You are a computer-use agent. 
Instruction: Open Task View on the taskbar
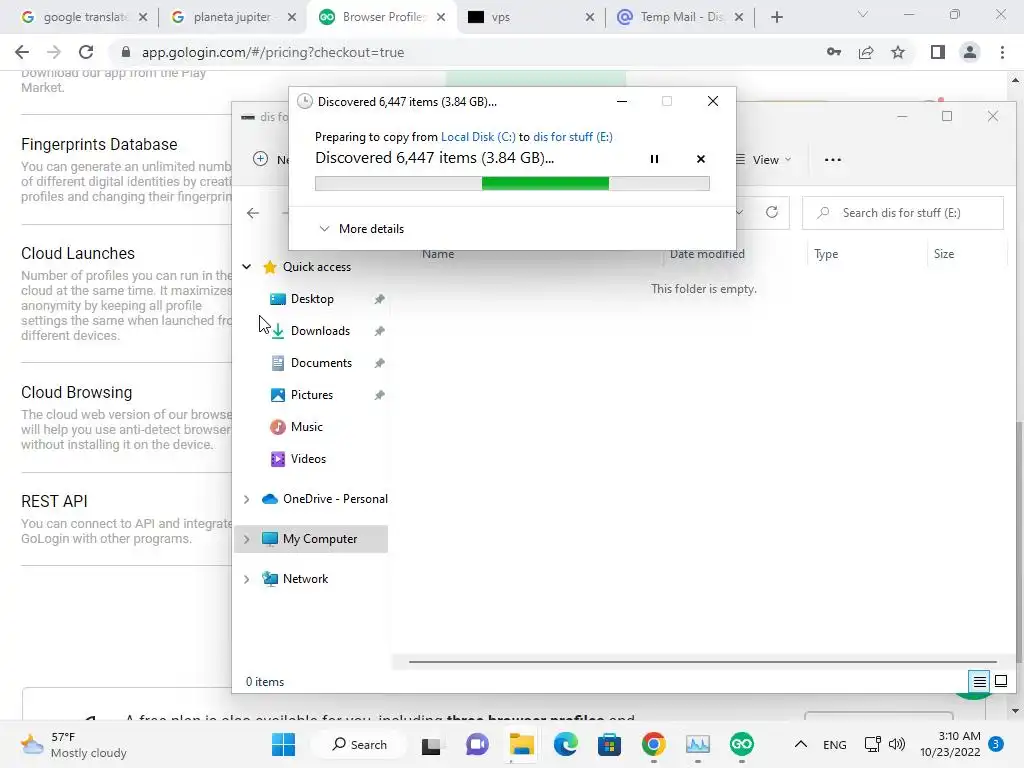tap(431, 744)
